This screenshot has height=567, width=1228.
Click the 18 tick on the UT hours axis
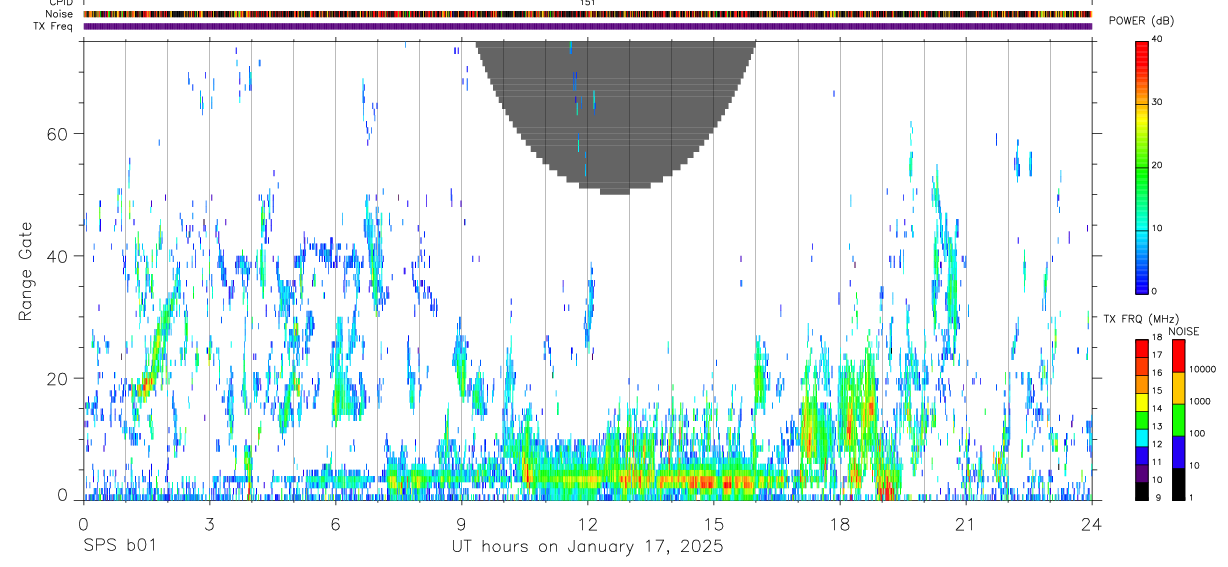[839, 523]
